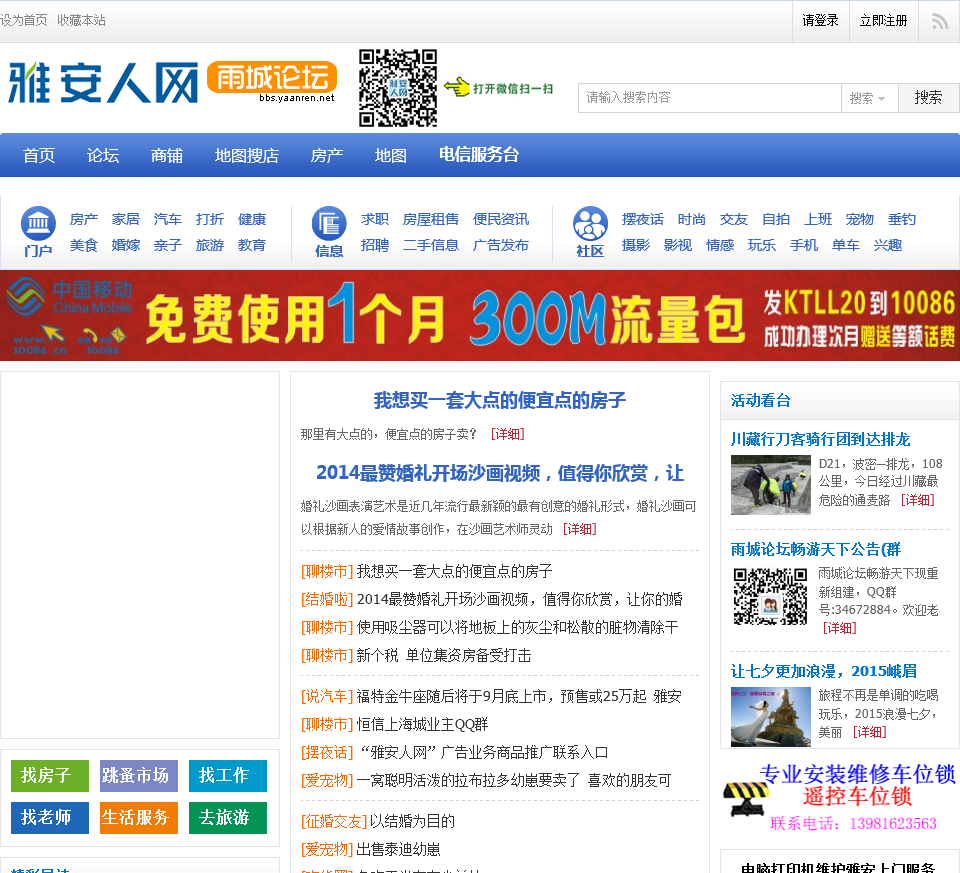Click the 搜索 search button
Screen dimensions: 960x873
(x=928, y=98)
